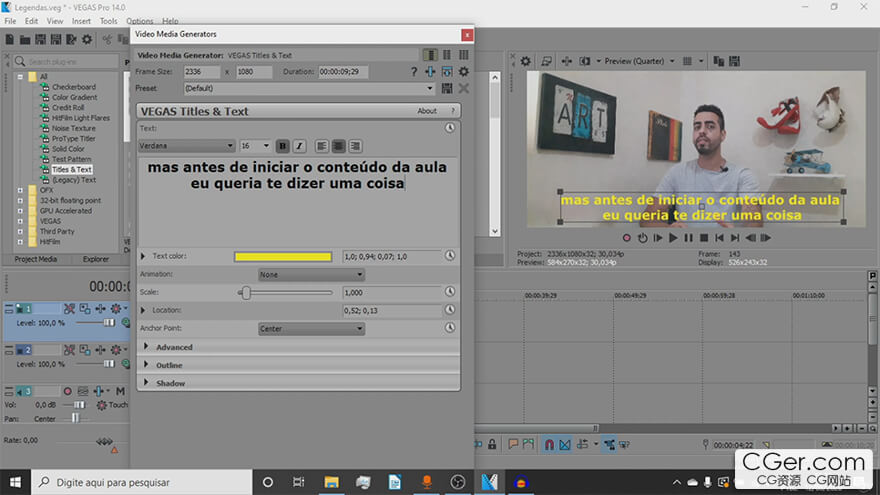Pause the video preview
This screenshot has width=880, height=495.
pyautogui.click(x=688, y=238)
